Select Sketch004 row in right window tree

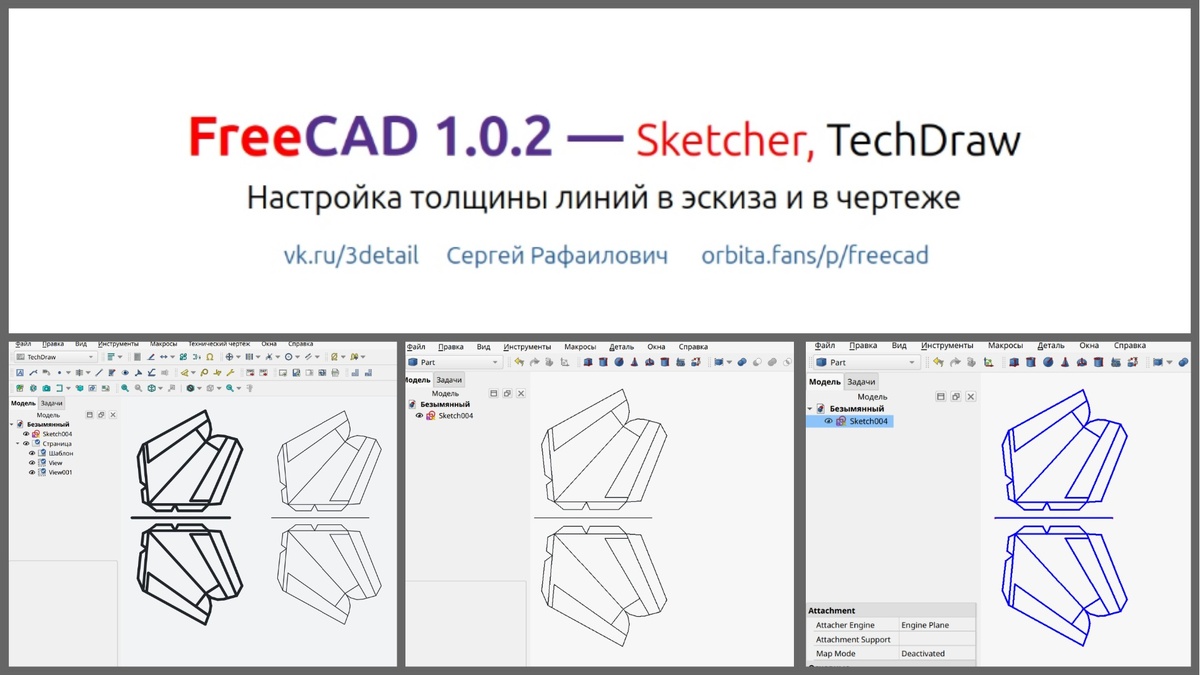point(850,421)
